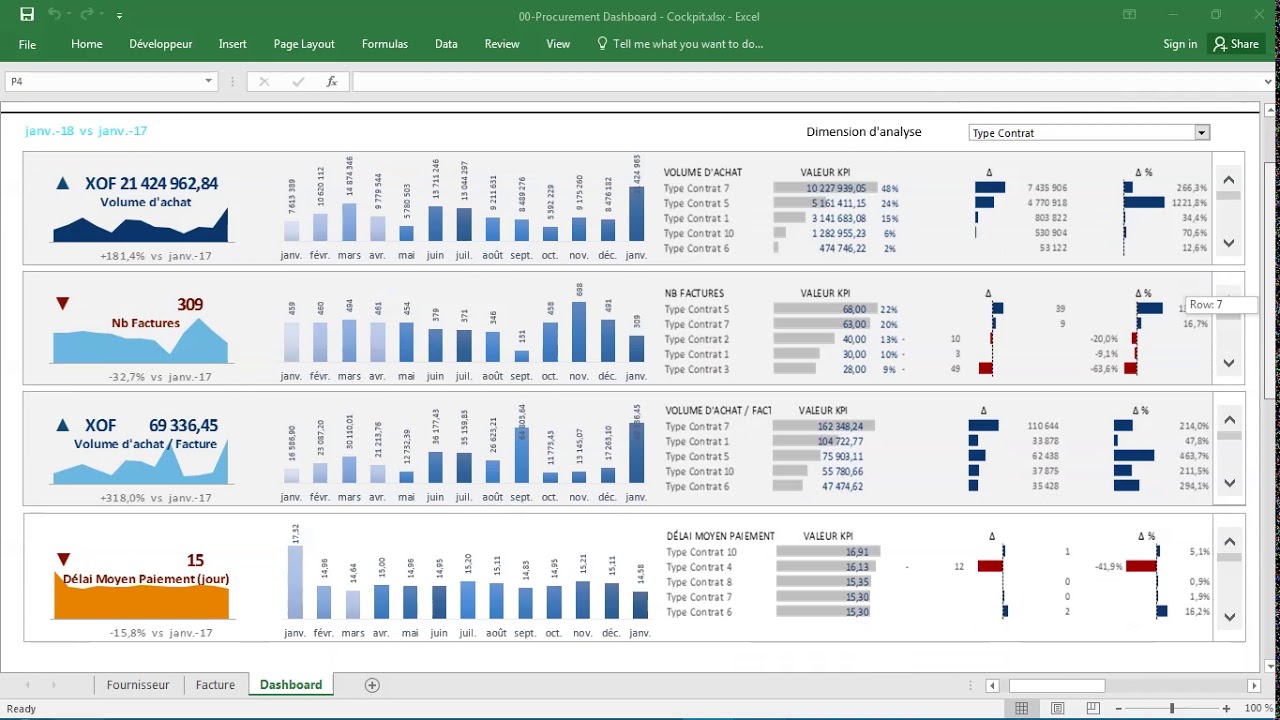Open zoom dialog via 100 % label
1280x720 pixels.
tap(1259, 709)
